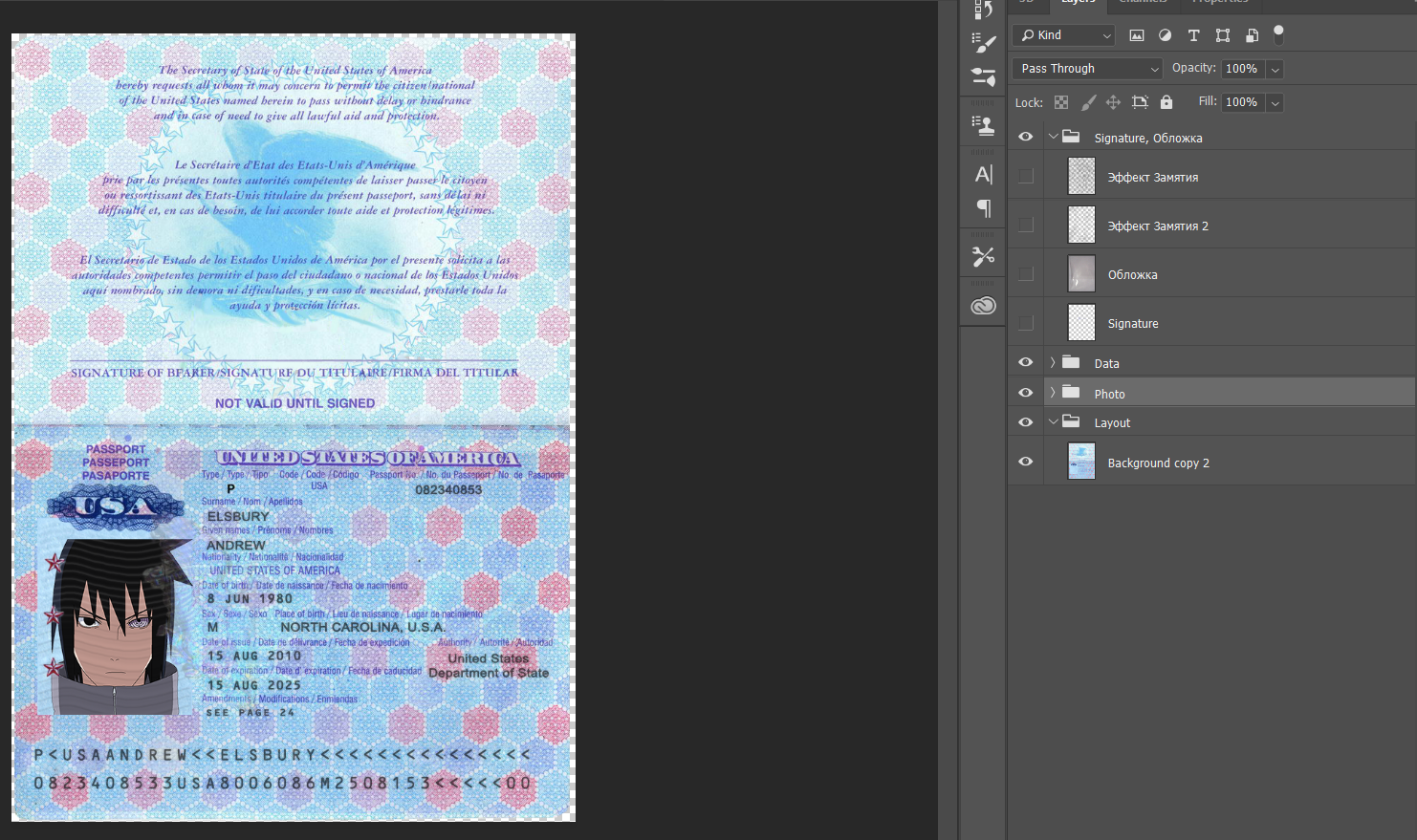
Task: Click the lock transparent pixels icon
Action: tap(1061, 102)
